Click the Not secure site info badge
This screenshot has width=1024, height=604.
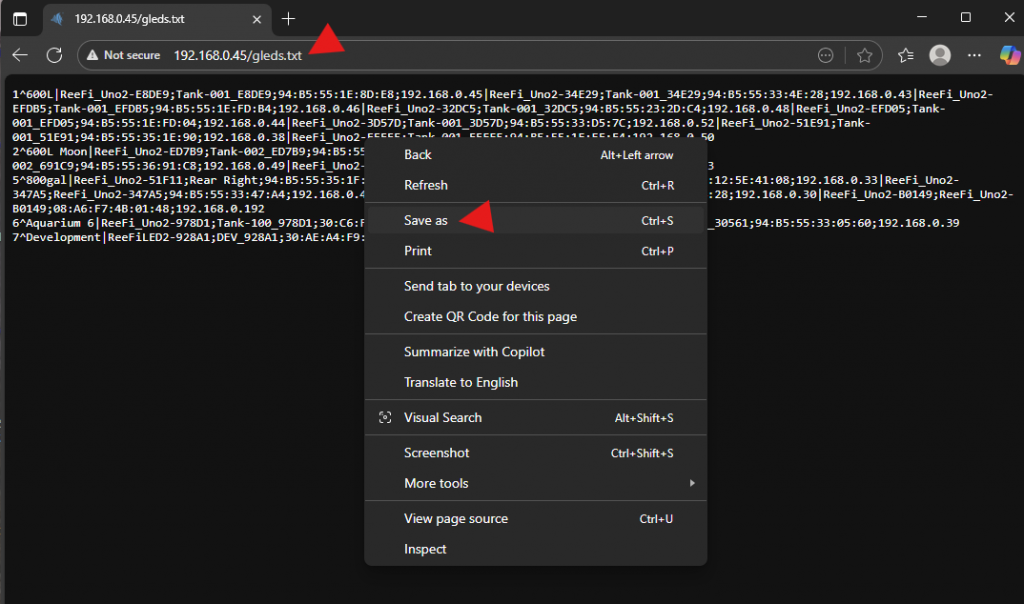[x=122, y=56]
